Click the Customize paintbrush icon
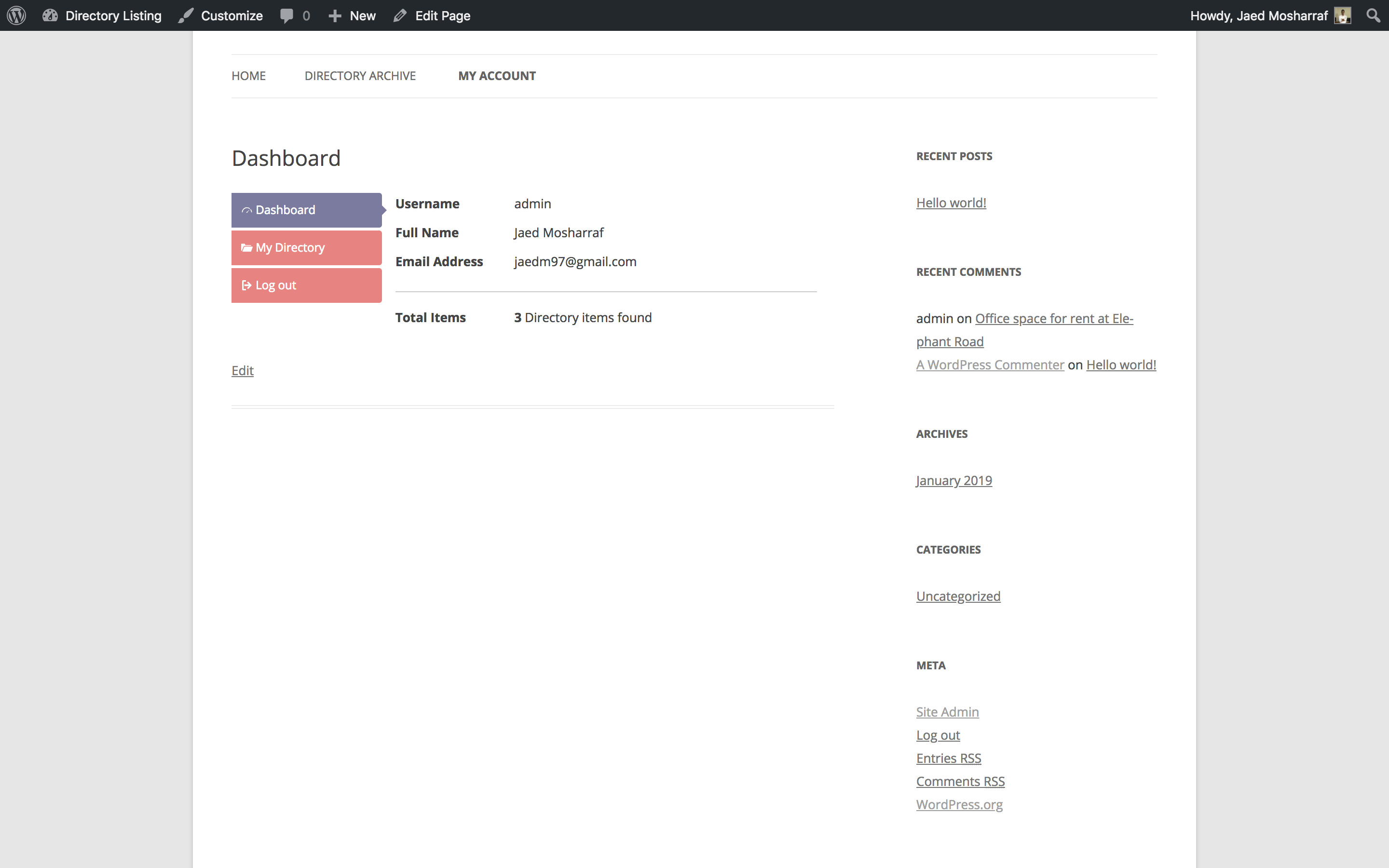Screen dimensions: 1389x868 coord(186,15)
